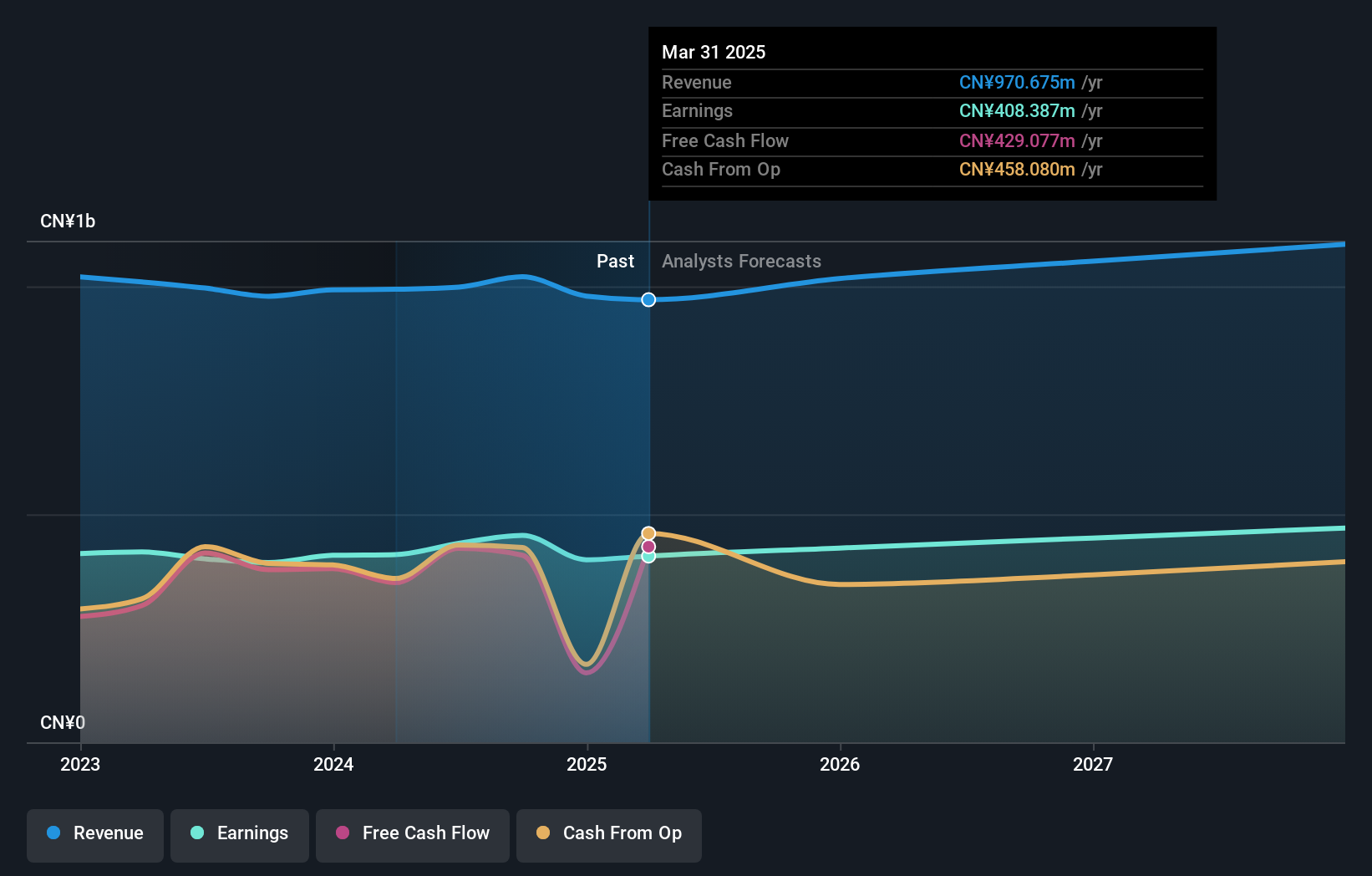The width and height of the screenshot is (1372, 876).
Task: Click the 2023 x-axis label
Action: (80, 764)
